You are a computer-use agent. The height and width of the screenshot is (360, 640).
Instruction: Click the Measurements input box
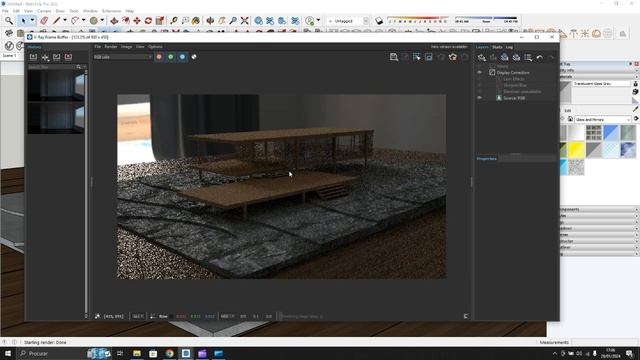pyautogui.click(x=605, y=342)
